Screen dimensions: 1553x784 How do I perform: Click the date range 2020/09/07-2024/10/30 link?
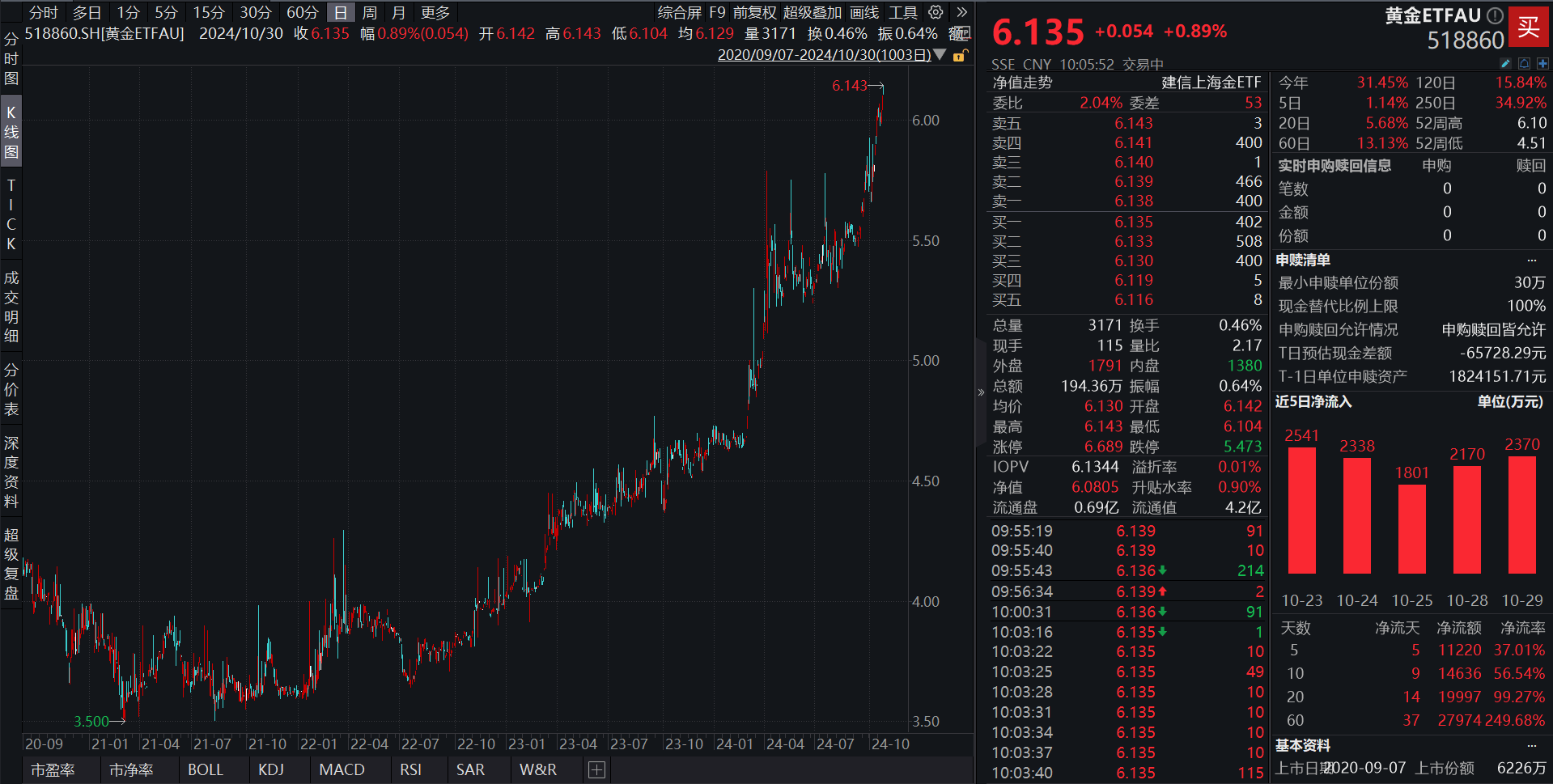click(824, 55)
